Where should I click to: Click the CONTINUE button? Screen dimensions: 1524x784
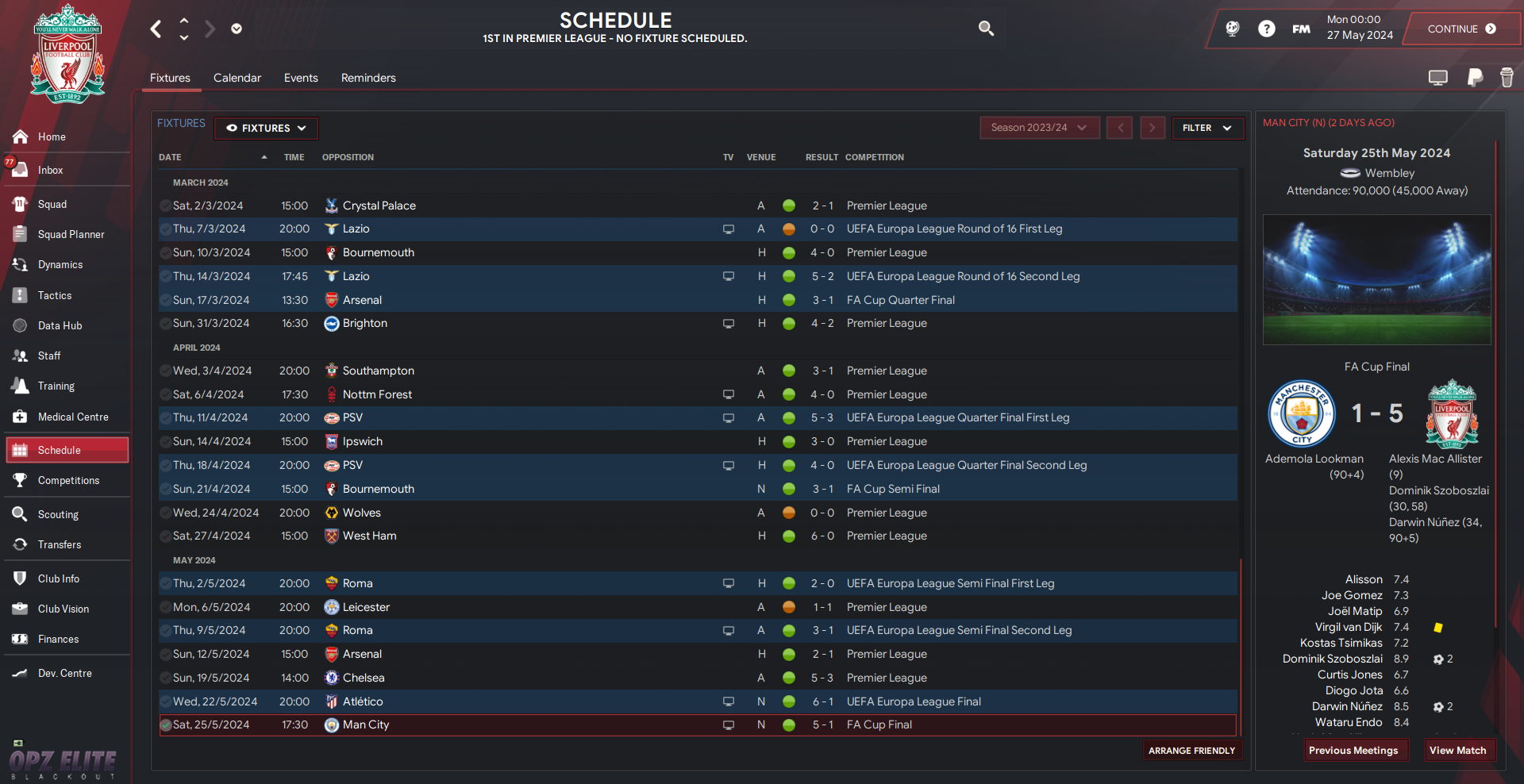point(1461,29)
